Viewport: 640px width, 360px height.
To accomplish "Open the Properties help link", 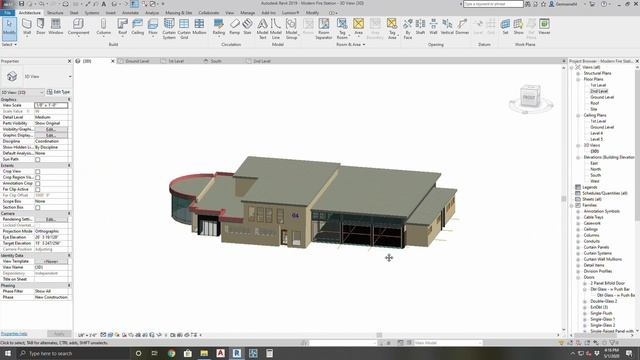I will (x=14, y=334).
